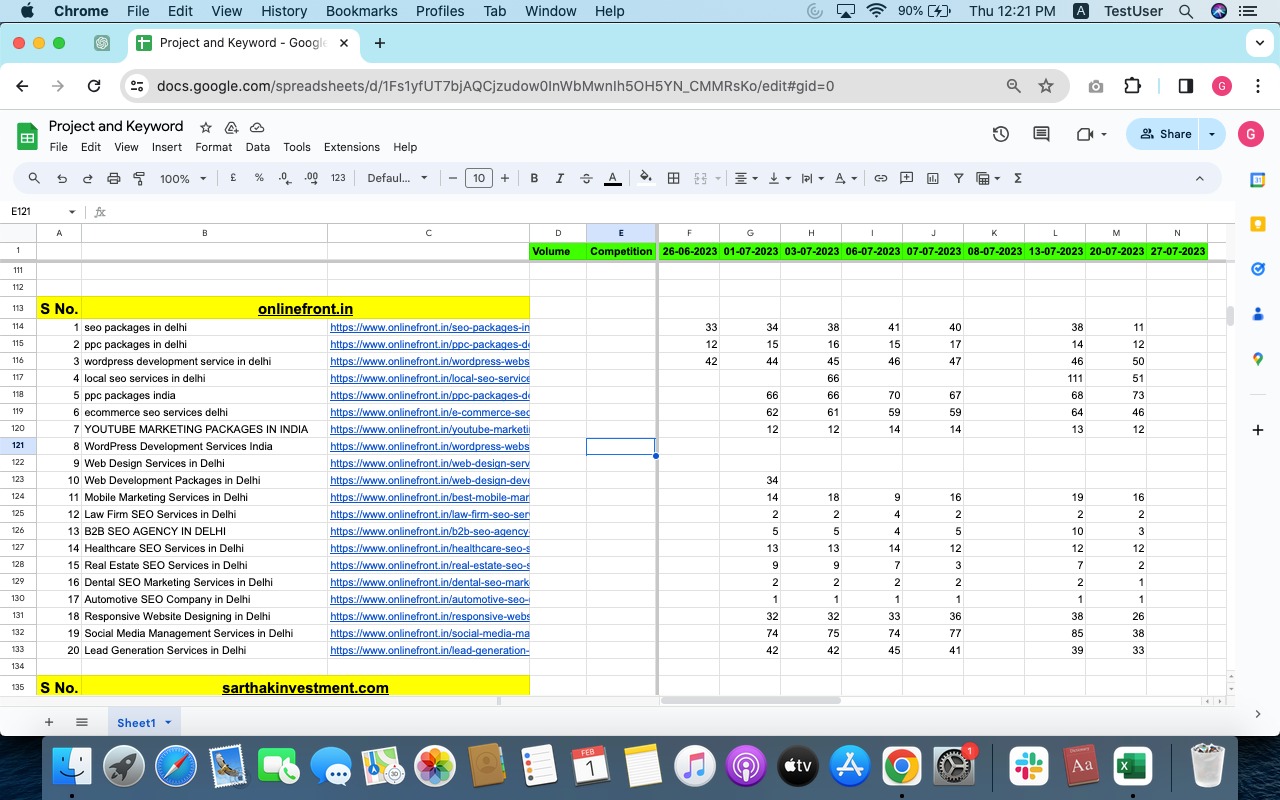Viewport: 1280px width, 800px height.
Task: Click the font size input field
Action: click(479, 178)
